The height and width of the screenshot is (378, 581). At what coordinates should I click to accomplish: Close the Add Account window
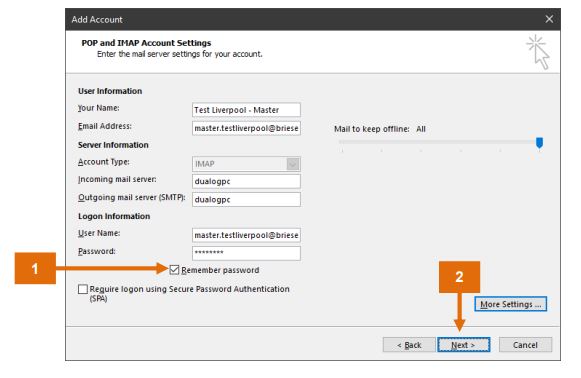coord(549,19)
